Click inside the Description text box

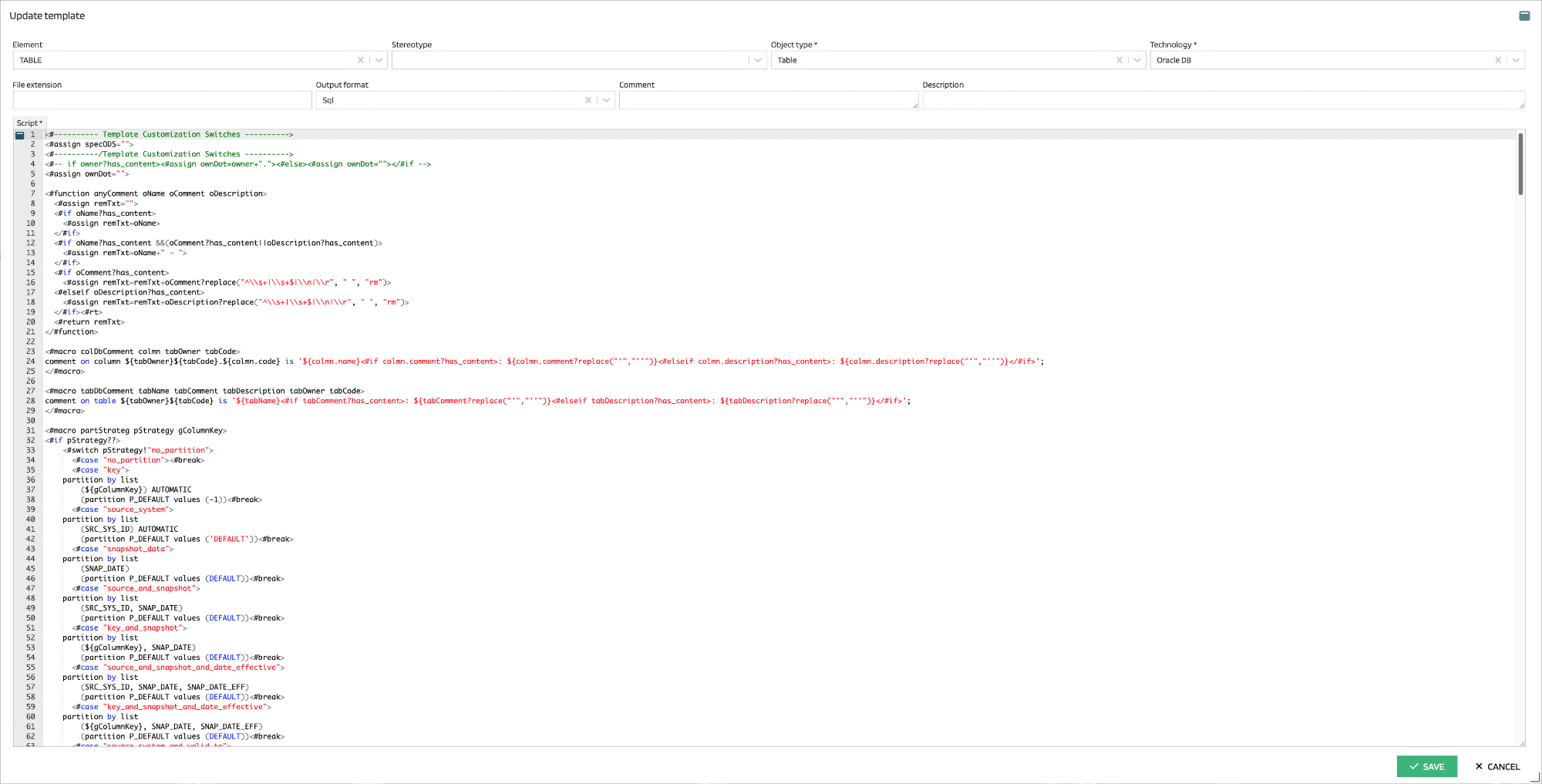[1222, 100]
